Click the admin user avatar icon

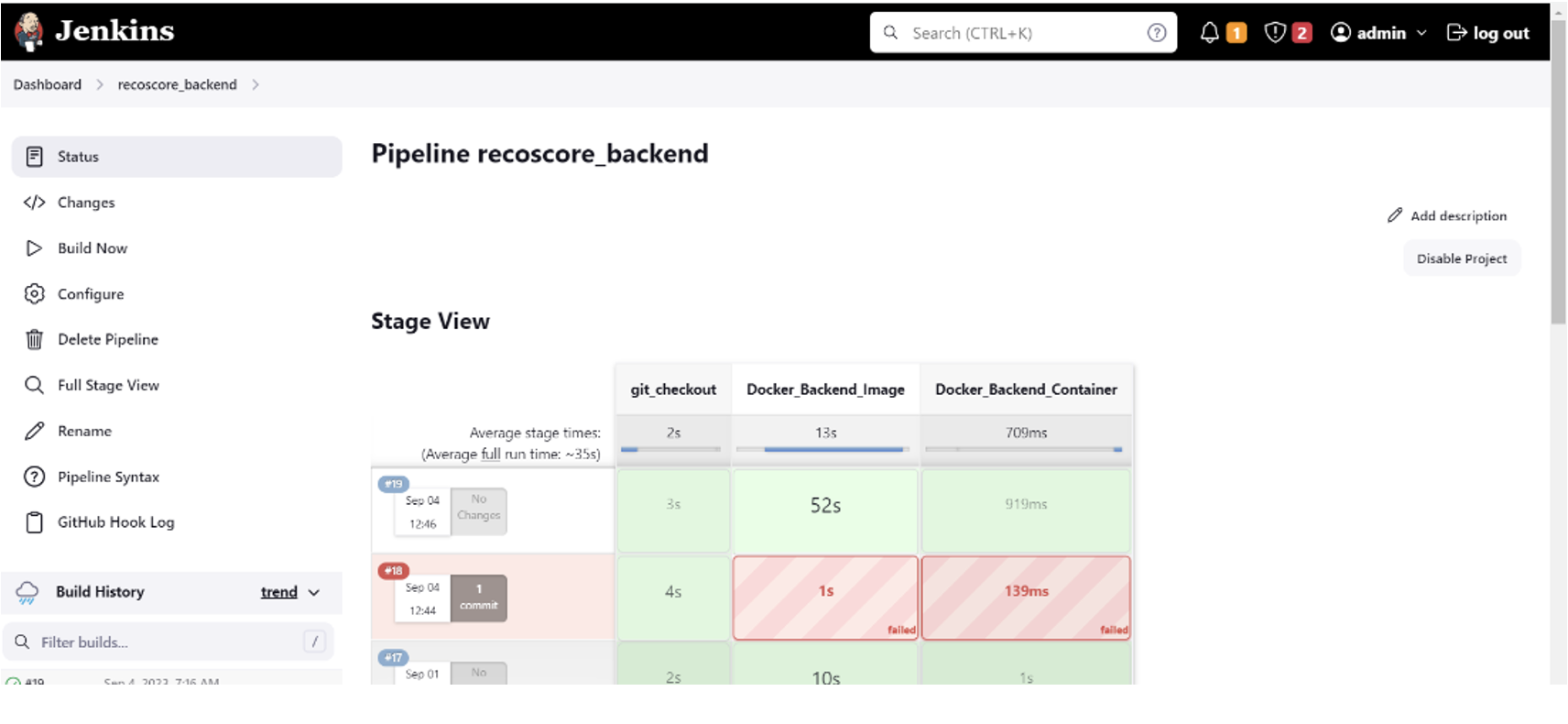pyautogui.click(x=1341, y=33)
